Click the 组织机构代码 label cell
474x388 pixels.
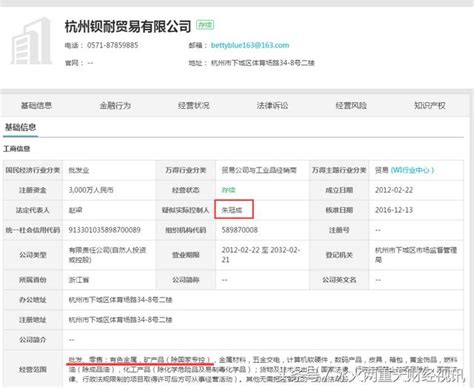click(x=186, y=230)
